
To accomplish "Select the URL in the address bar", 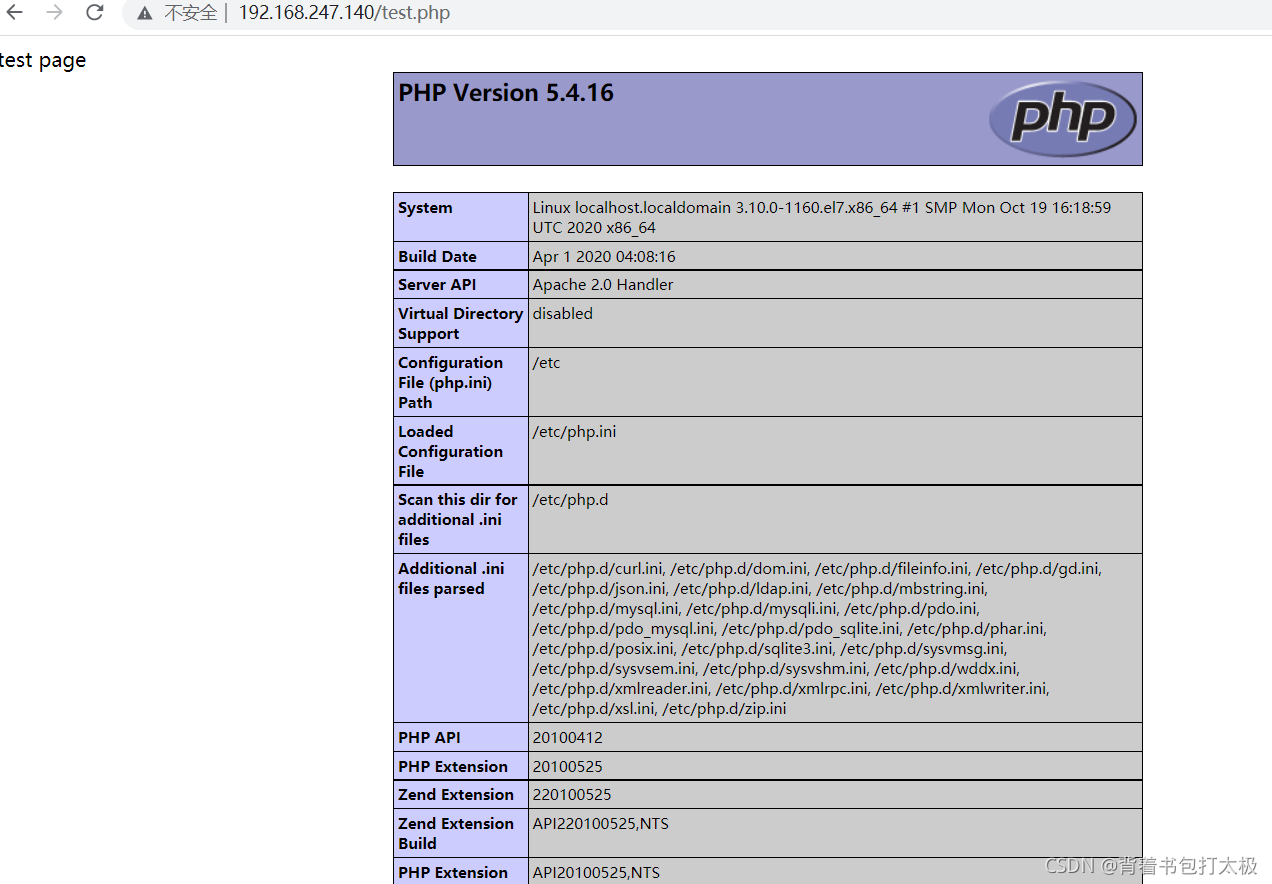I will tap(344, 13).
